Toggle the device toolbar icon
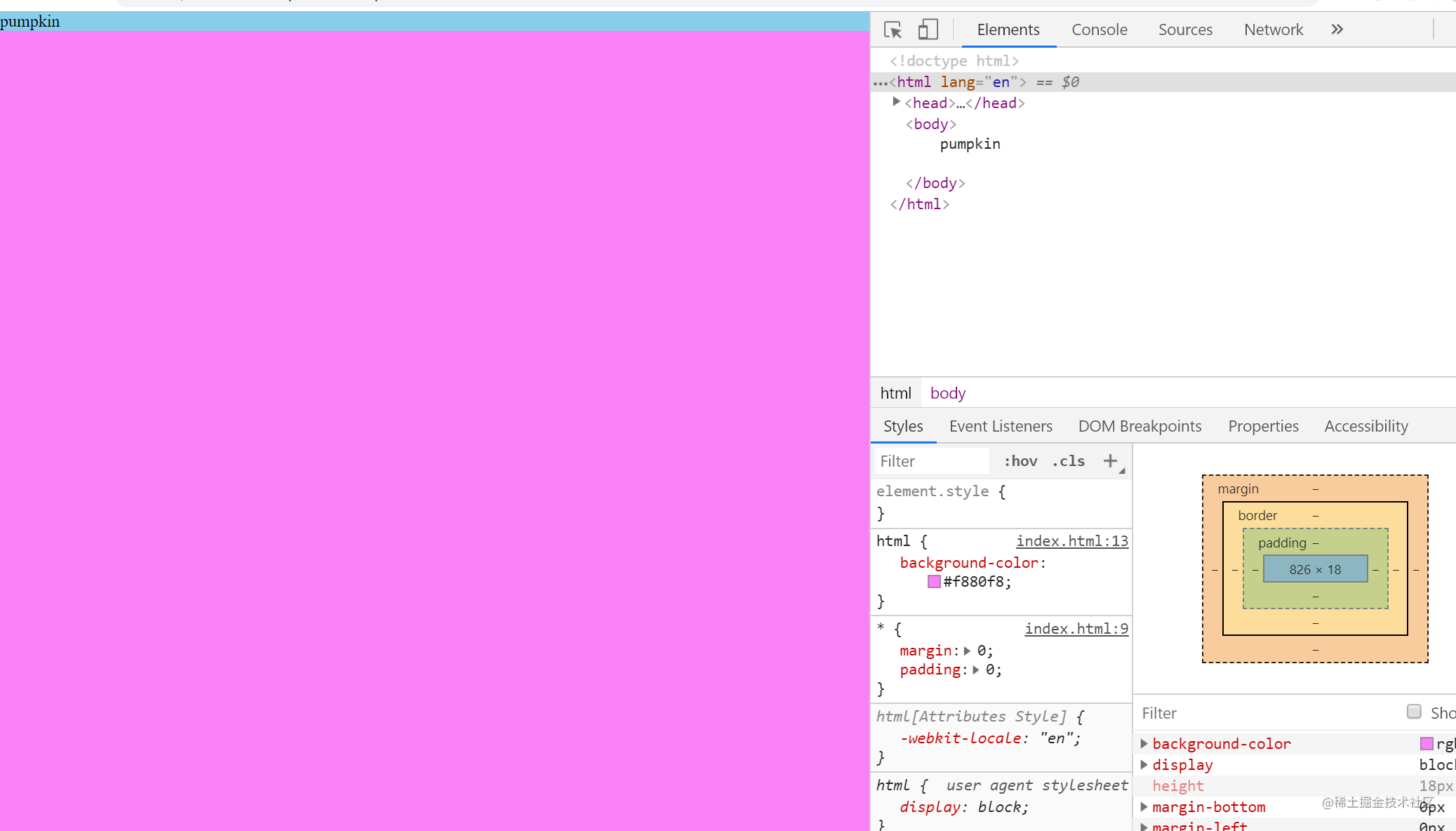This screenshot has height=831, width=1456. (x=928, y=29)
